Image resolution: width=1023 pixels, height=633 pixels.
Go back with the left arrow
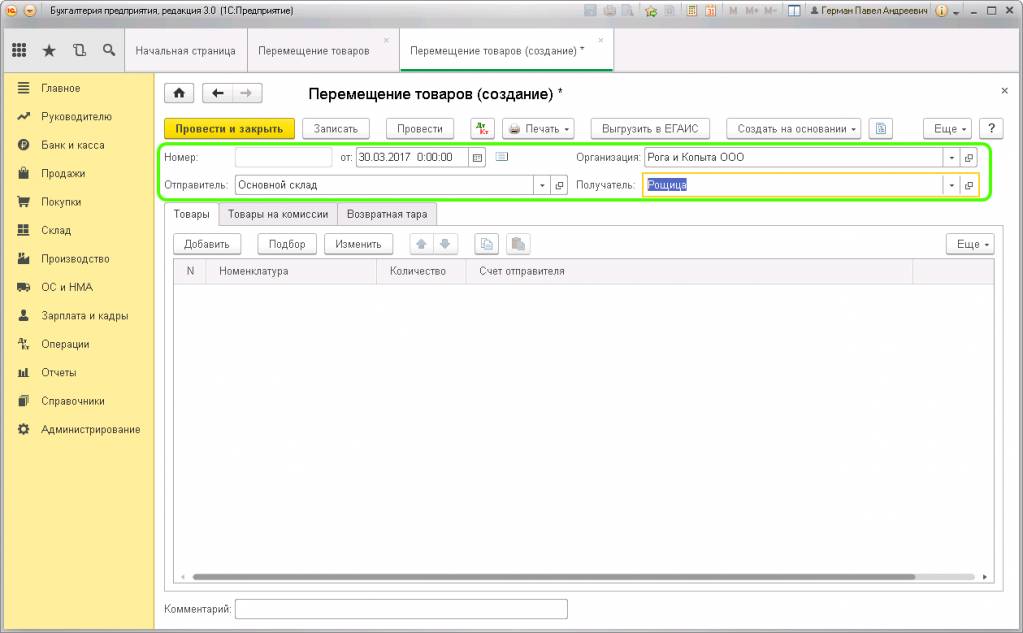pos(217,93)
